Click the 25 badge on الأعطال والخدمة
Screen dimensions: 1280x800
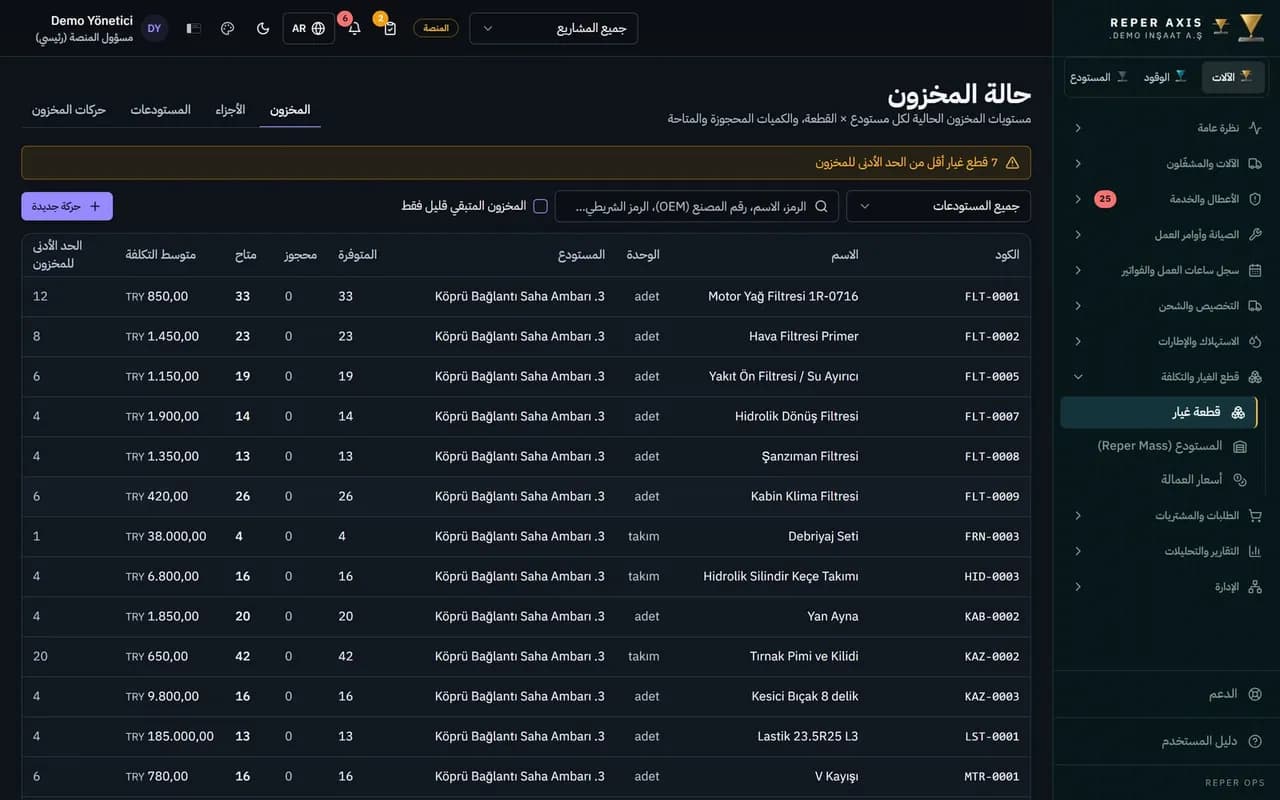point(1105,199)
